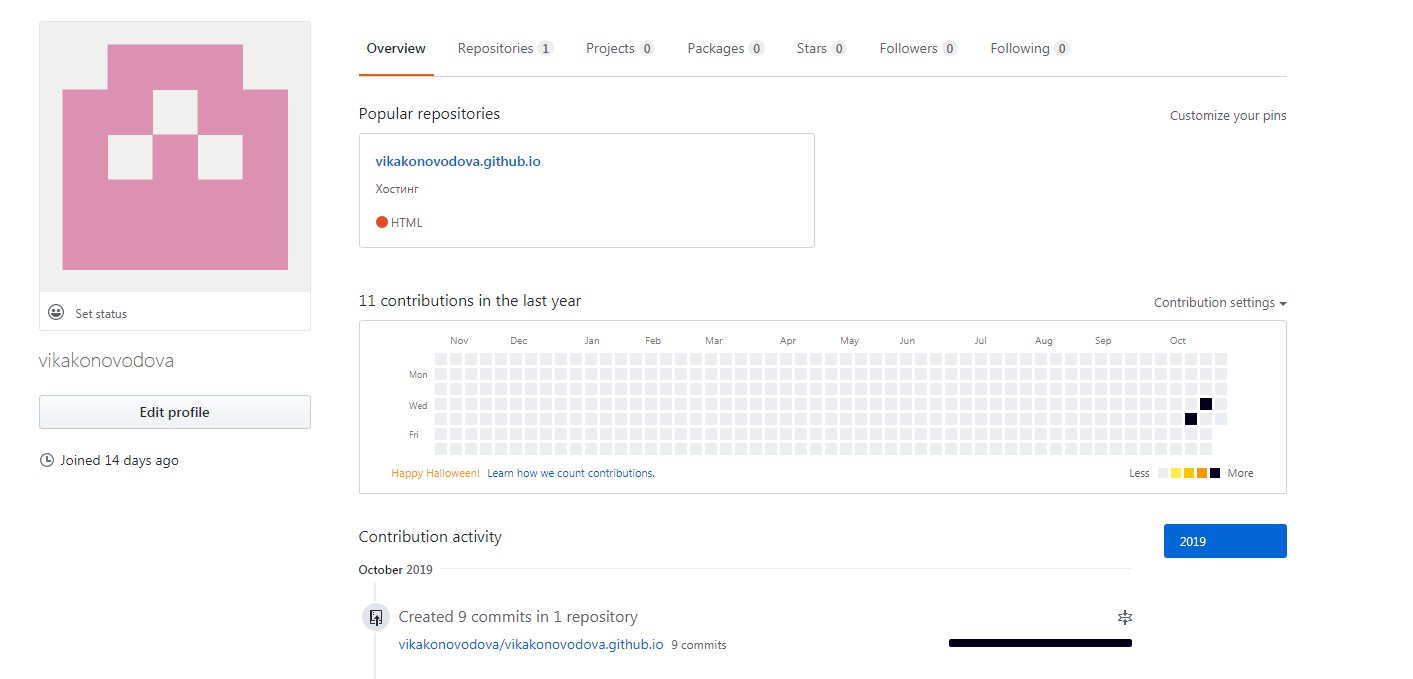Click the clock icon beside Joined date

coord(46,460)
